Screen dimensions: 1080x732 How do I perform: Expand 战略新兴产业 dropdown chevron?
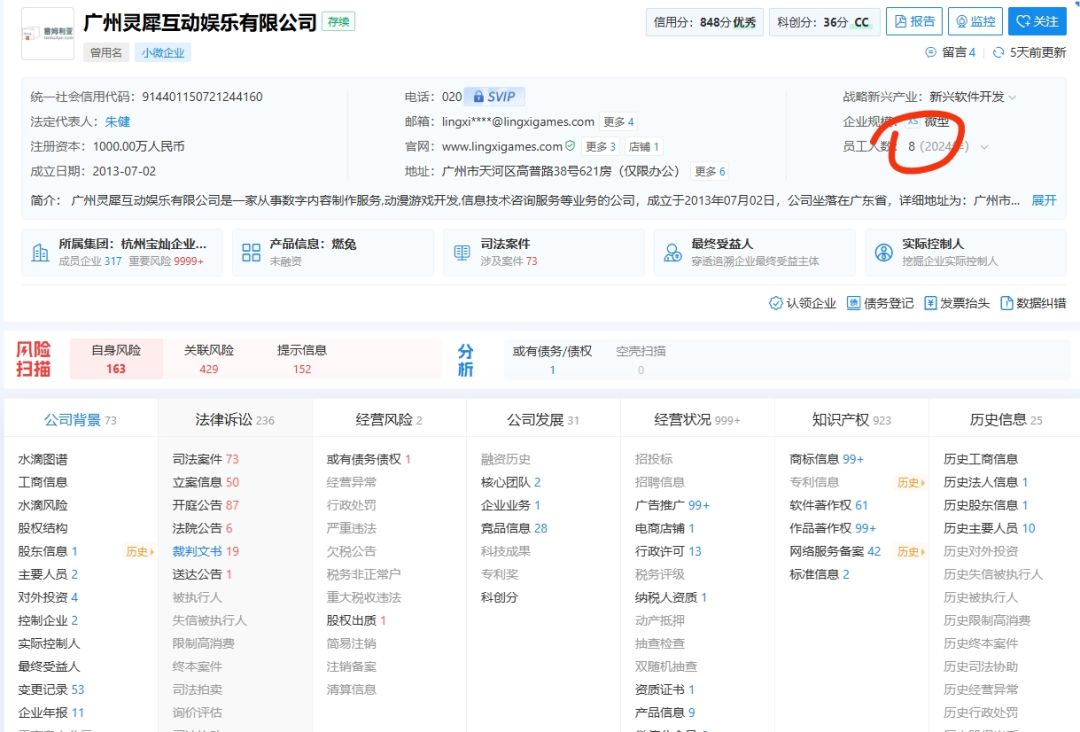pyautogui.click(x=1012, y=97)
